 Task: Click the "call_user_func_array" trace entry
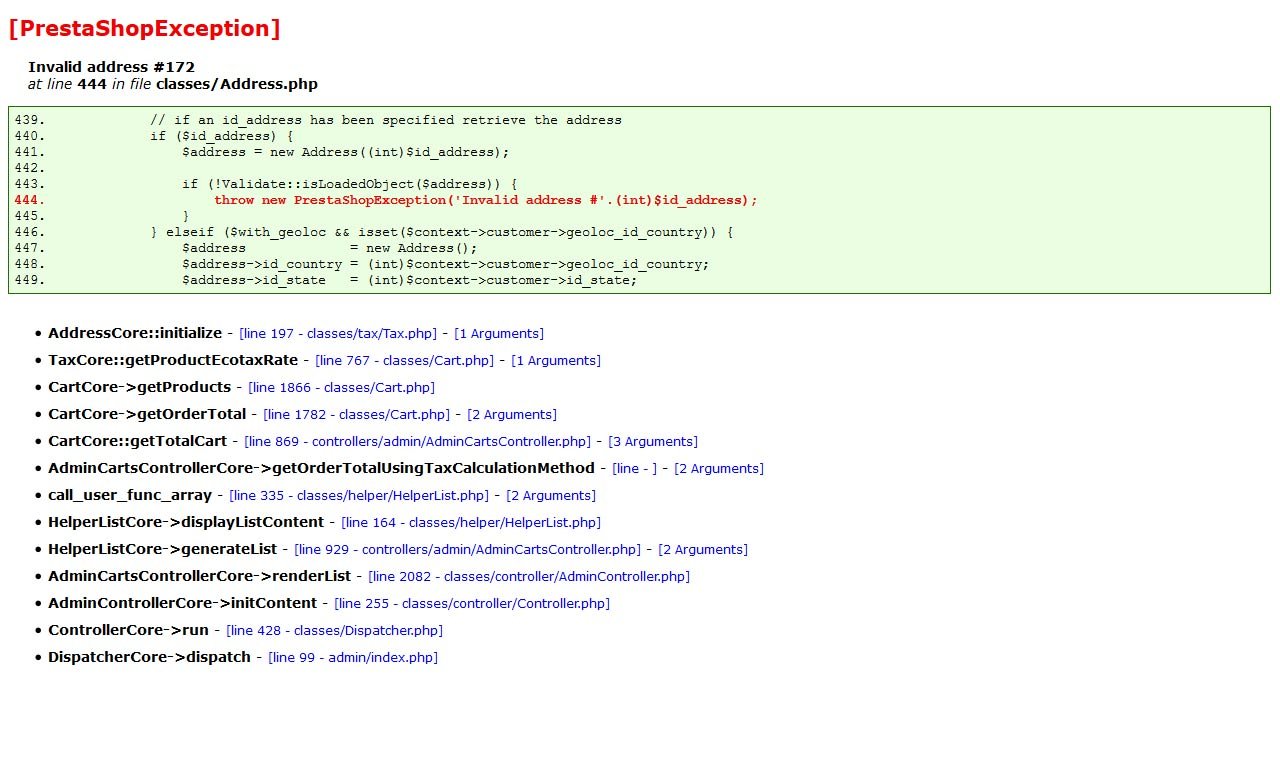pos(130,495)
